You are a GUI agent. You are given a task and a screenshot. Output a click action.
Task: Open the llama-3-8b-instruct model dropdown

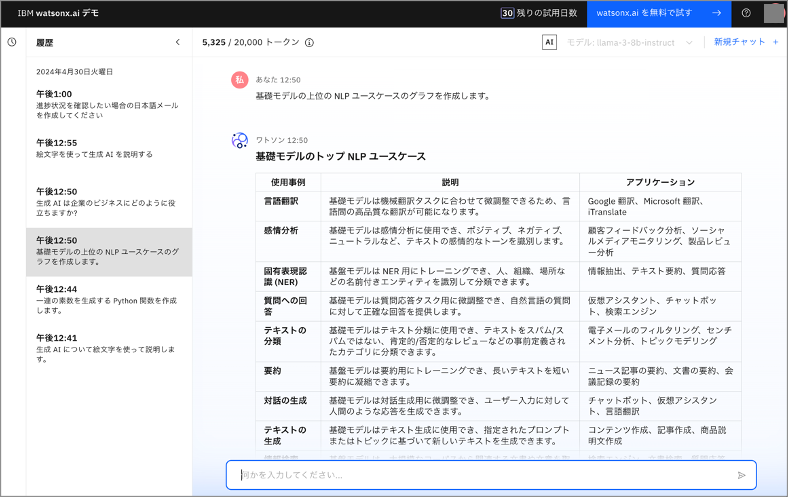tap(630, 43)
